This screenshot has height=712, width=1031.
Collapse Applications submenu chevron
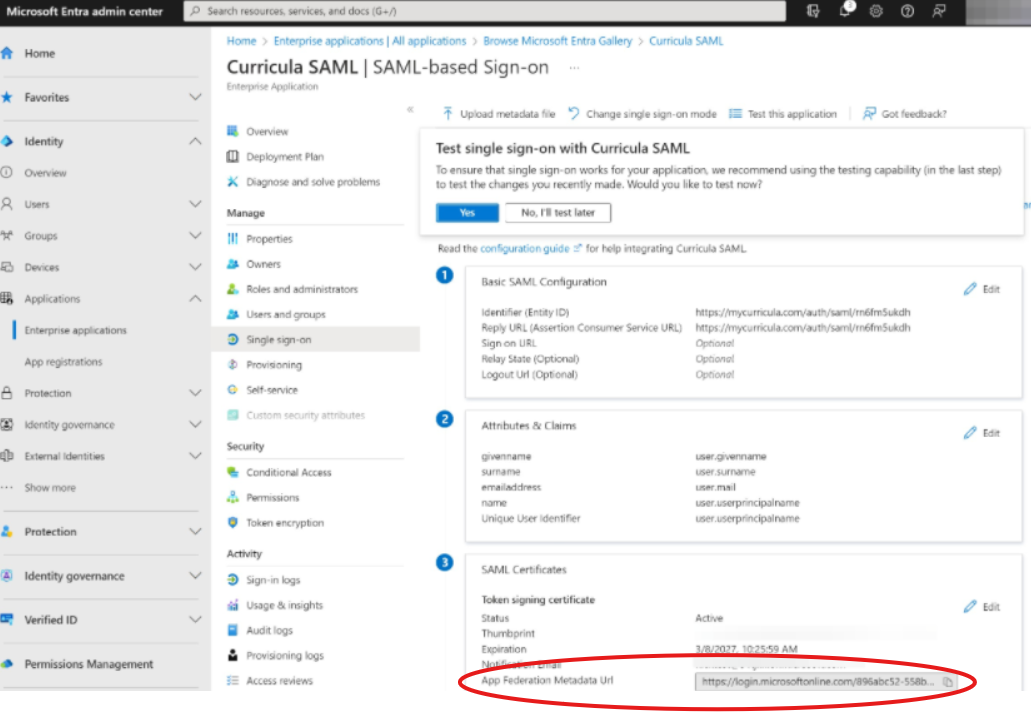(x=195, y=298)
